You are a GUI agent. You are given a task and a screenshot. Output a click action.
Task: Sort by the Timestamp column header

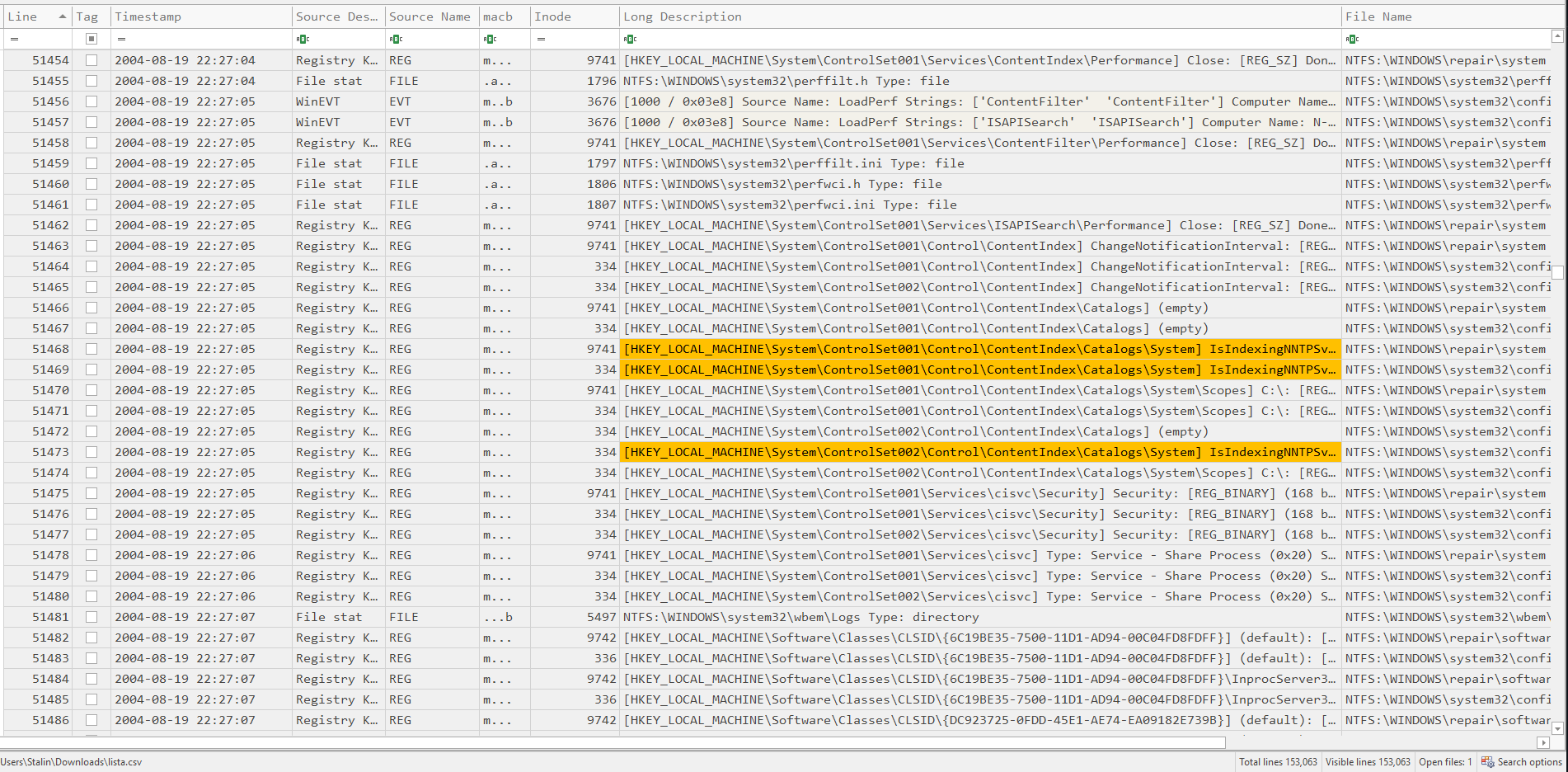pyautogui.click(x=201, y=16)
